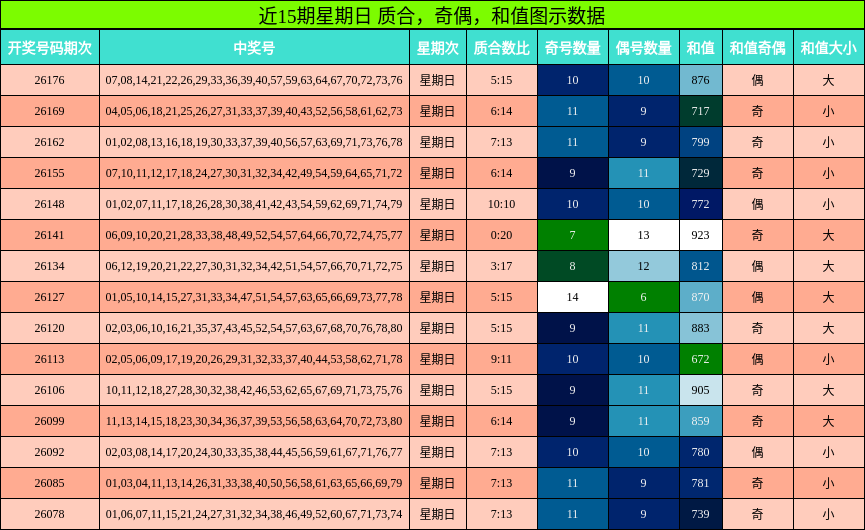Select the sum value 780
Image resolution: width=865 pixels, height=530 pixels.
(701, 452)
